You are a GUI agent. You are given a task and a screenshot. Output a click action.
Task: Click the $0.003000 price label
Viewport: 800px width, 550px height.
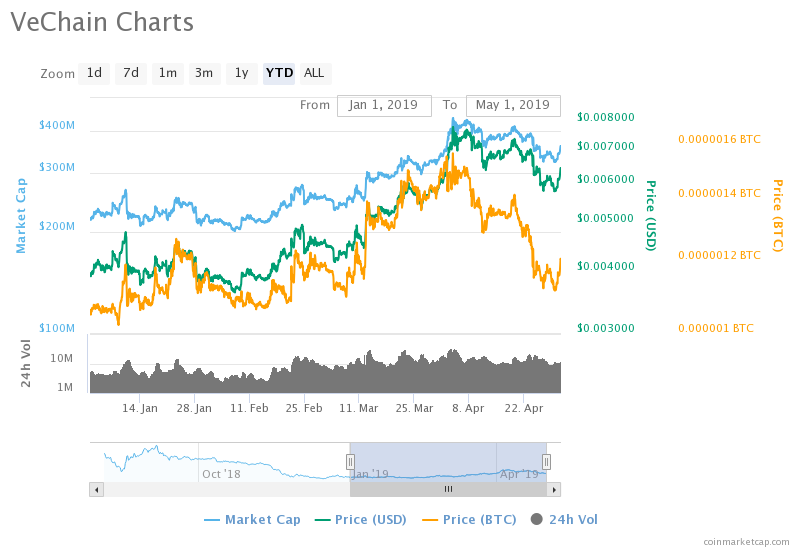[606, 328]
